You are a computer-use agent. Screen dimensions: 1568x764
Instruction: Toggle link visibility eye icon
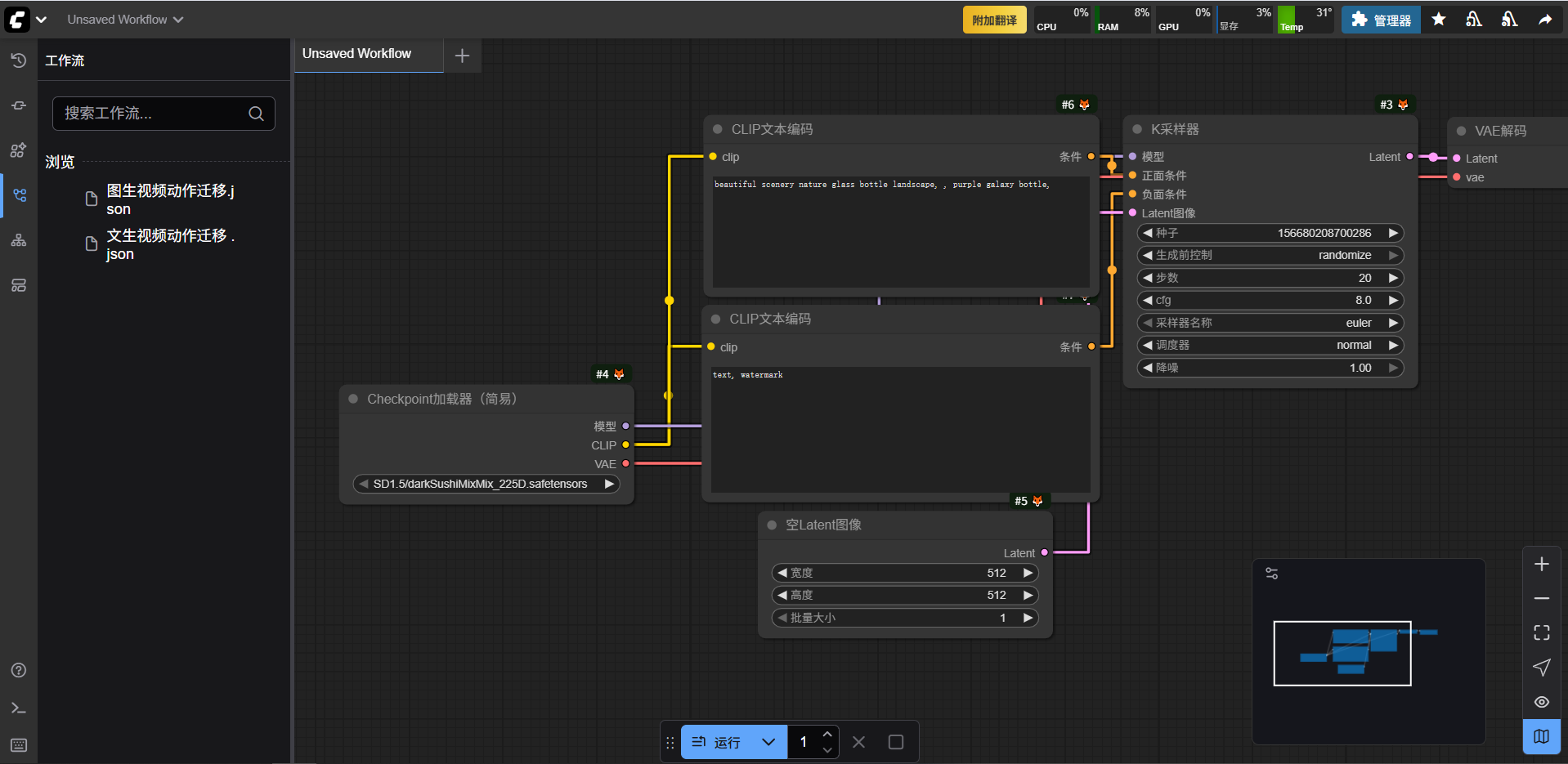(1541, 702)
